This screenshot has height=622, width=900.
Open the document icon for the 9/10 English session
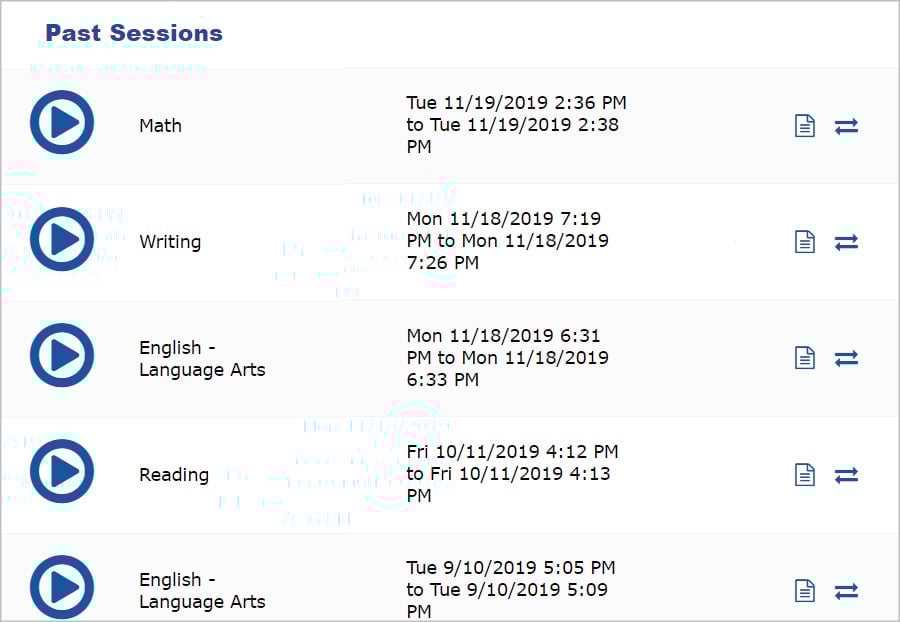pos(805,591)
